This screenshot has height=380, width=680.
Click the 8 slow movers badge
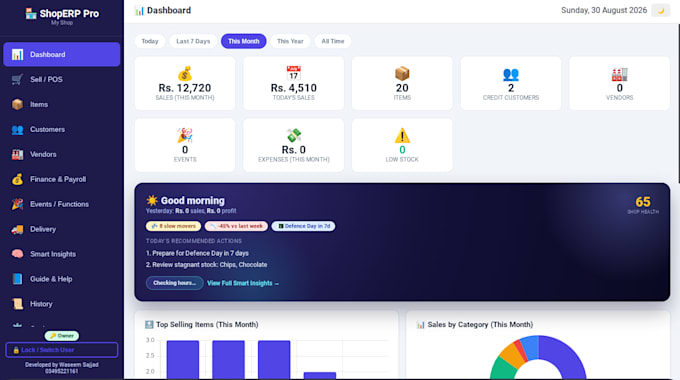(x=173, y=226)
